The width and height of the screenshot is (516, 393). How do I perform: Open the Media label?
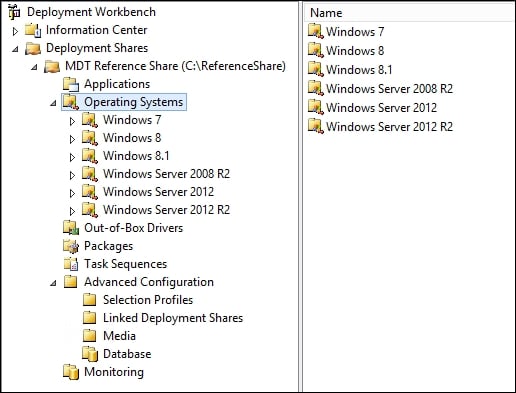[x=119, y=336]
